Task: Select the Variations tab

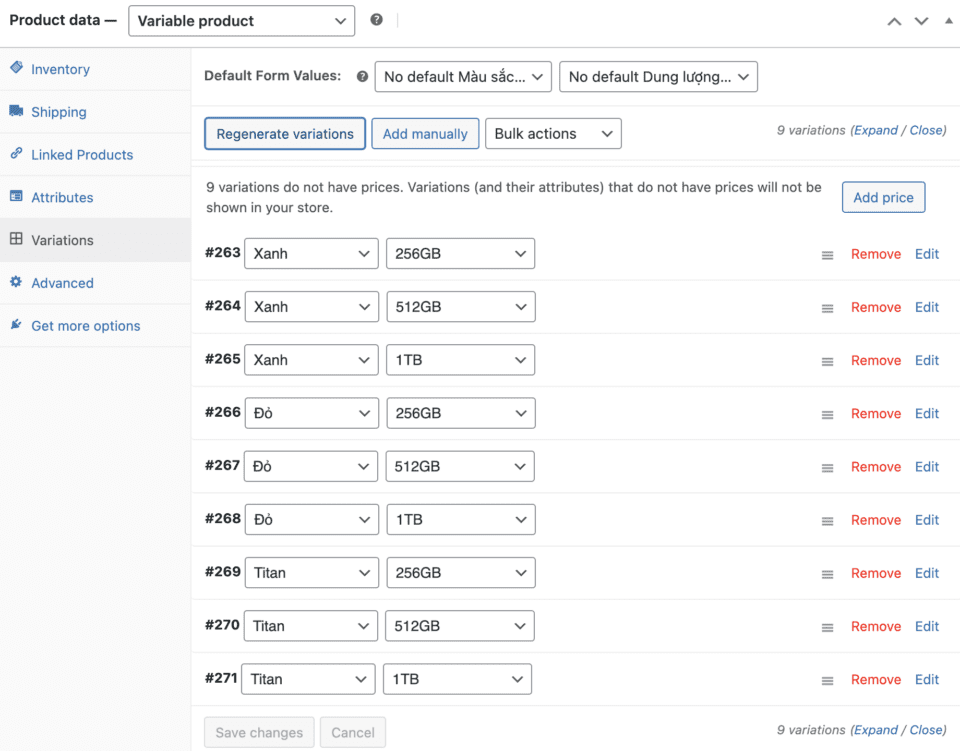Action: tap(95, 241)
